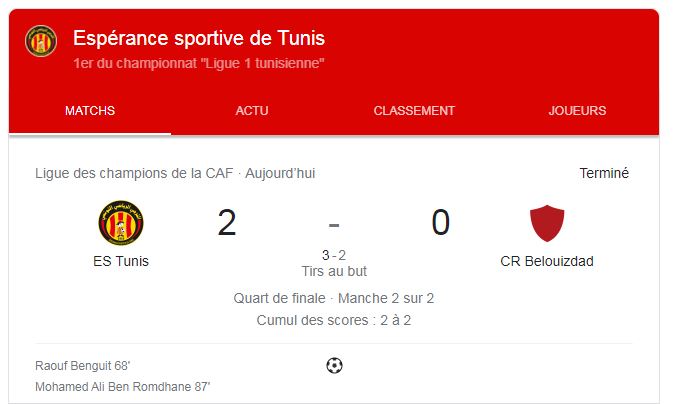Open the ACTU tab
The width and height of the screenshot is (674, 404).
pos(252,111)
